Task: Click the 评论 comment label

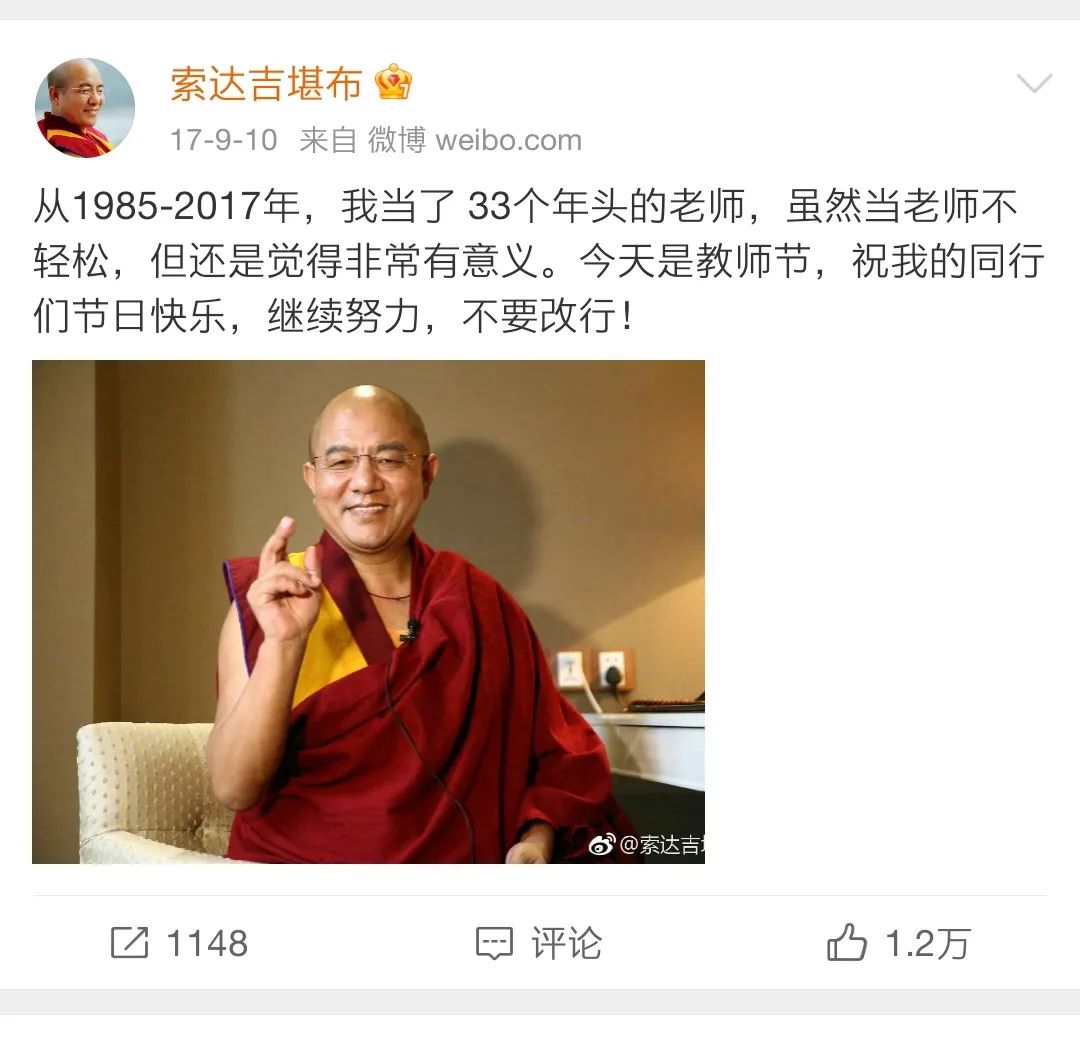Action: [x=566, y=943]
